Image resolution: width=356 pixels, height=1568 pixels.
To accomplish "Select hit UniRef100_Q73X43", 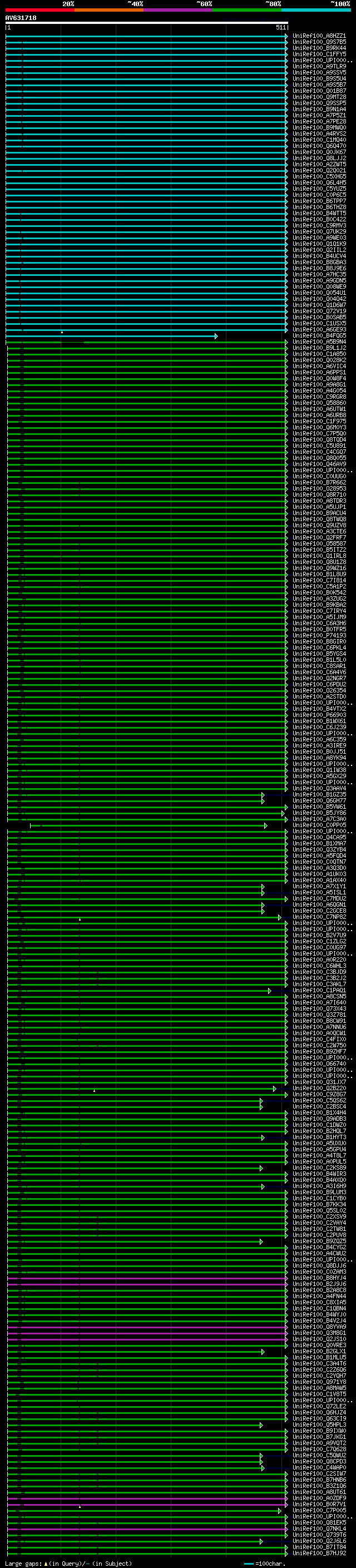I will pyautogui.click(x=319, y=1009).
